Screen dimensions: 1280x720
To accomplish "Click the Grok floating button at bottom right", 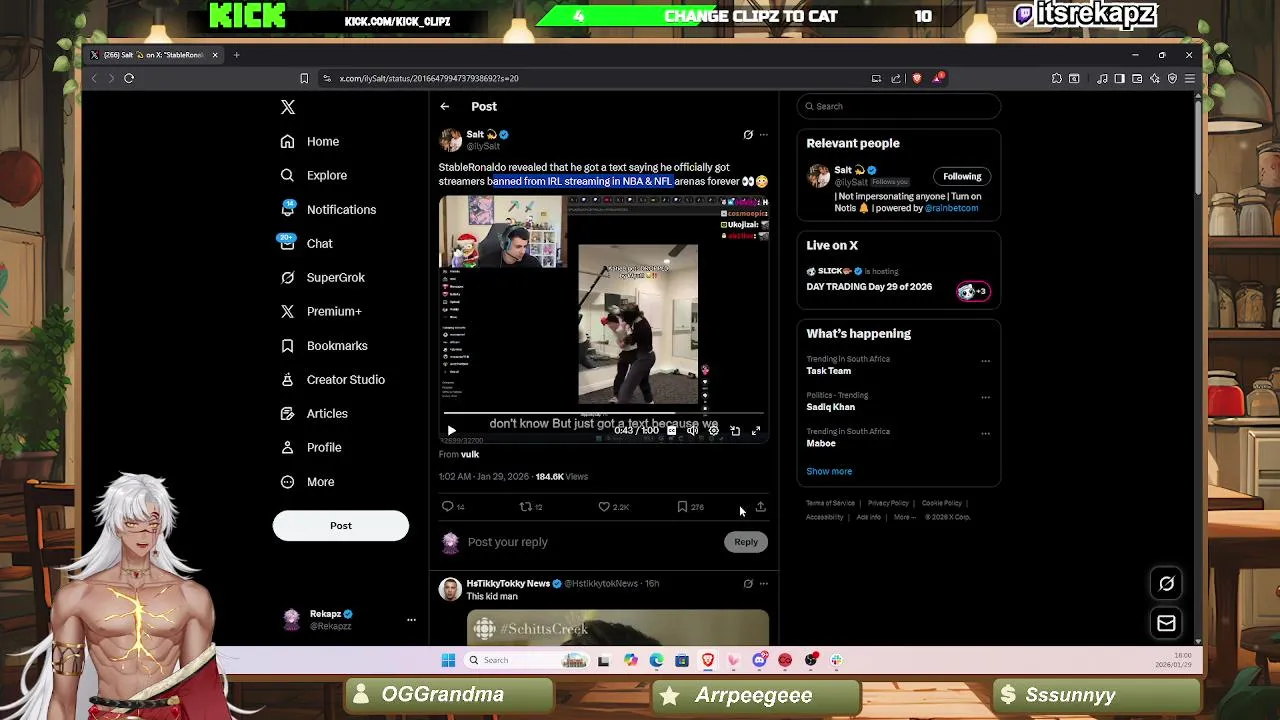I will [1166, 584].
